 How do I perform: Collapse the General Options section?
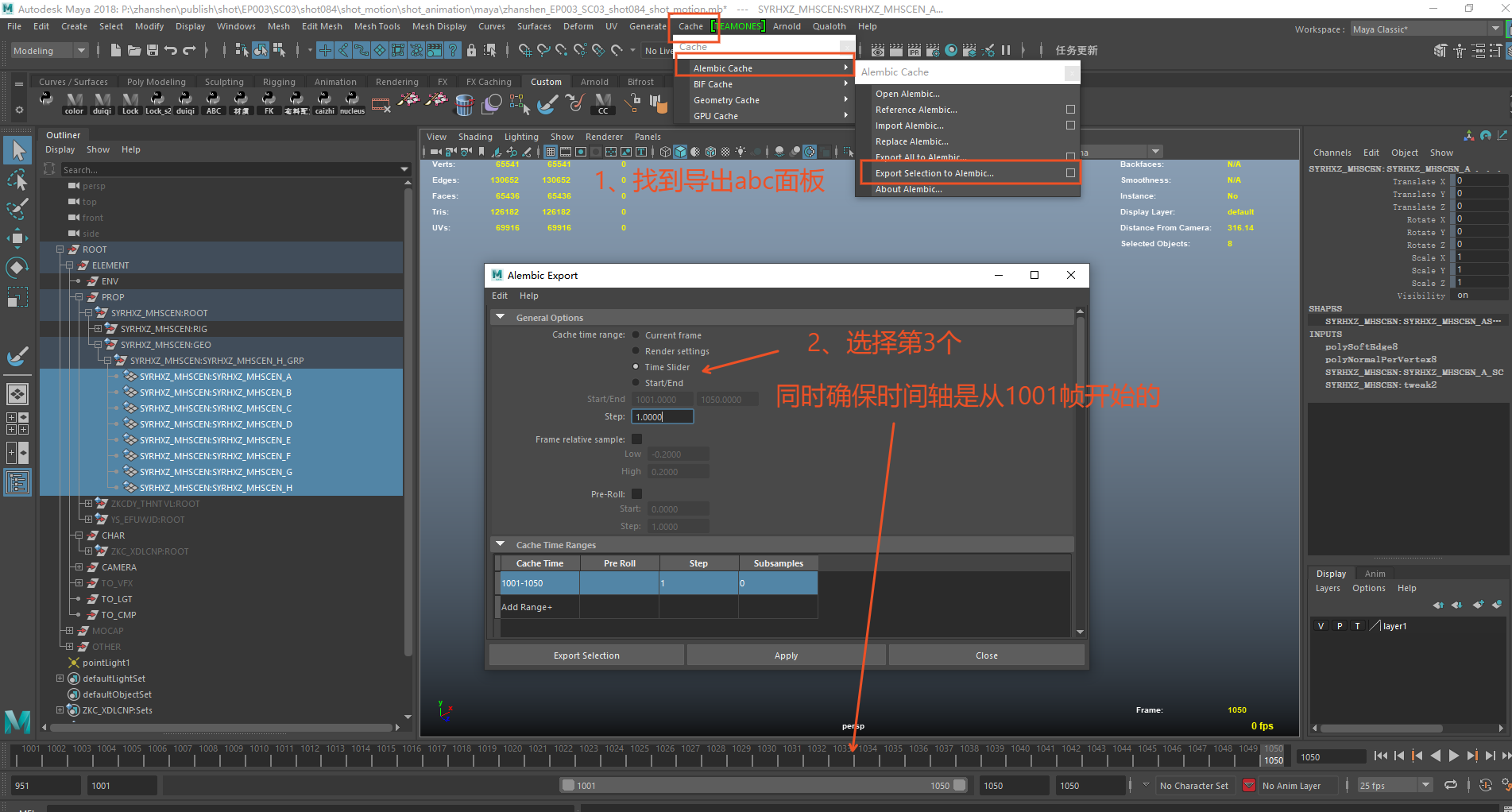(501, 317)
